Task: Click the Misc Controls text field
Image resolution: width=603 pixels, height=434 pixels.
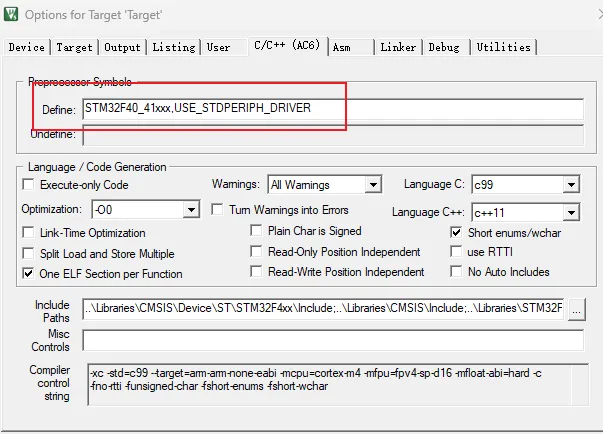Action: tap(333, 340)
